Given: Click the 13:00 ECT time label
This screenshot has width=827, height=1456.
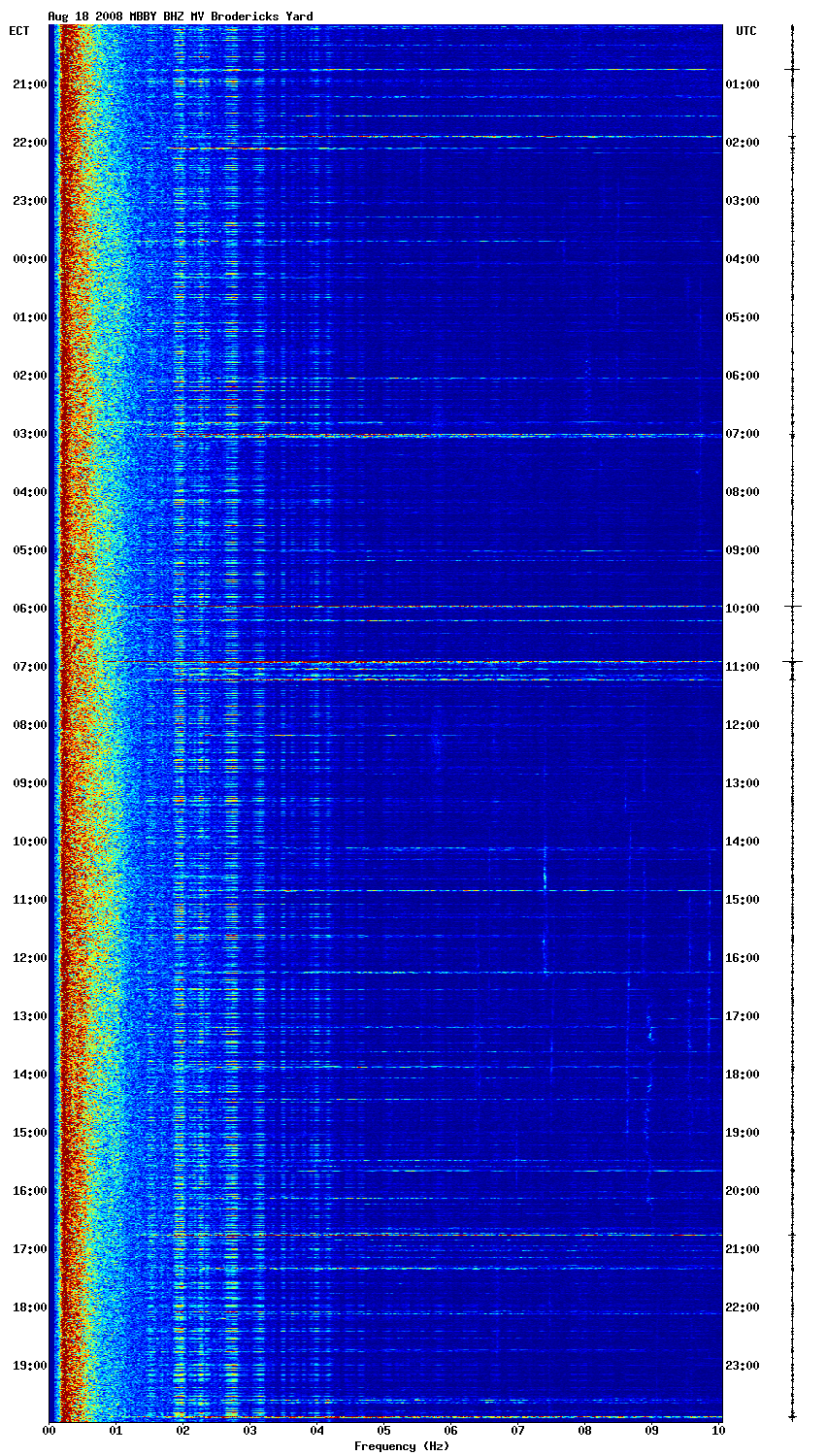Looking at the screenshot, I should click(30, 1016).
